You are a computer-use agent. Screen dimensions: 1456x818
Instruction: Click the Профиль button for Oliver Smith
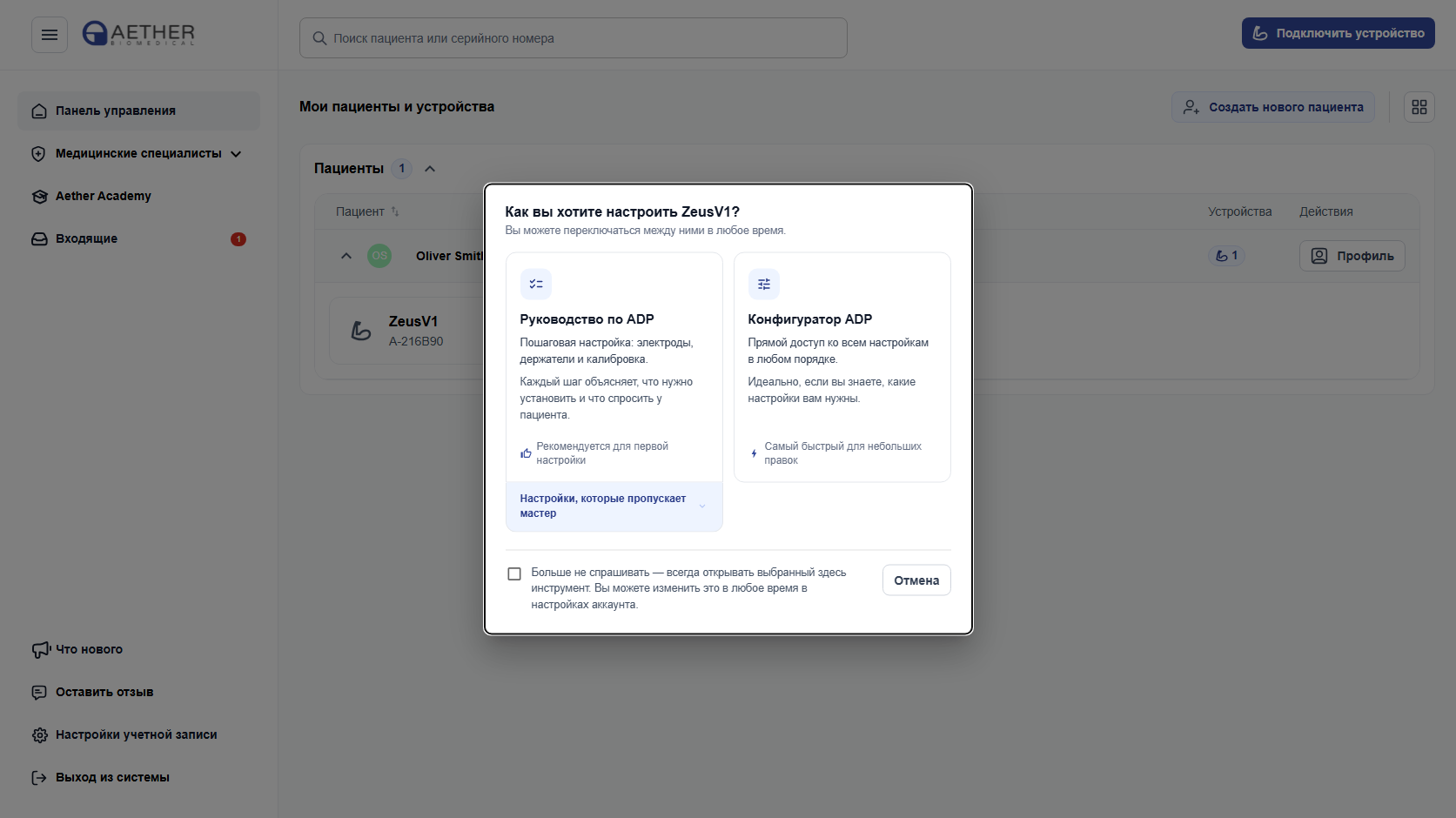[x=1352, y=256]
